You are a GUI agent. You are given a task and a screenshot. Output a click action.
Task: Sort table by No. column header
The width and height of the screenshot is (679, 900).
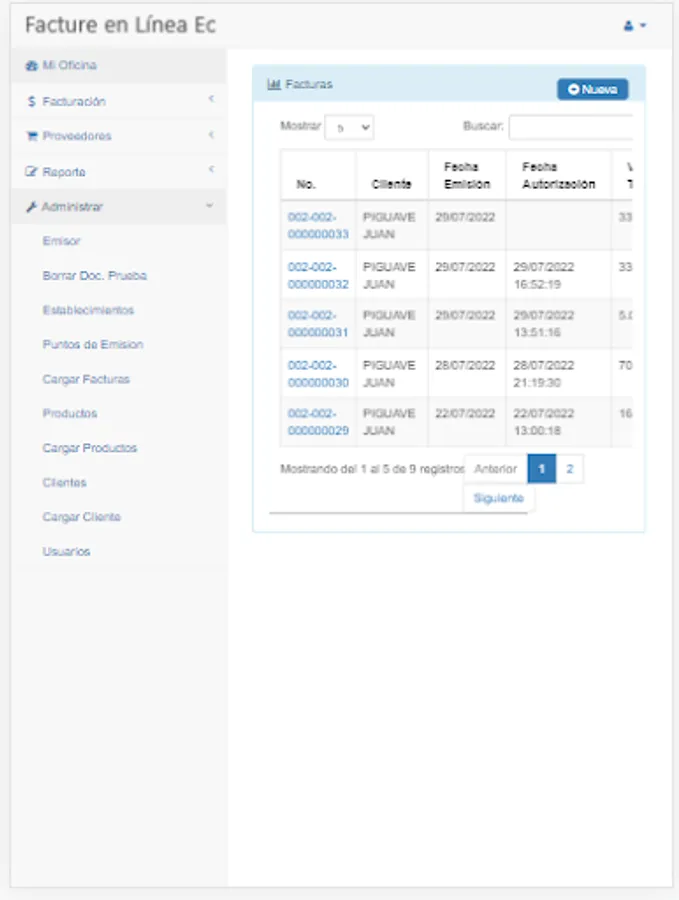tap(318, 176)
